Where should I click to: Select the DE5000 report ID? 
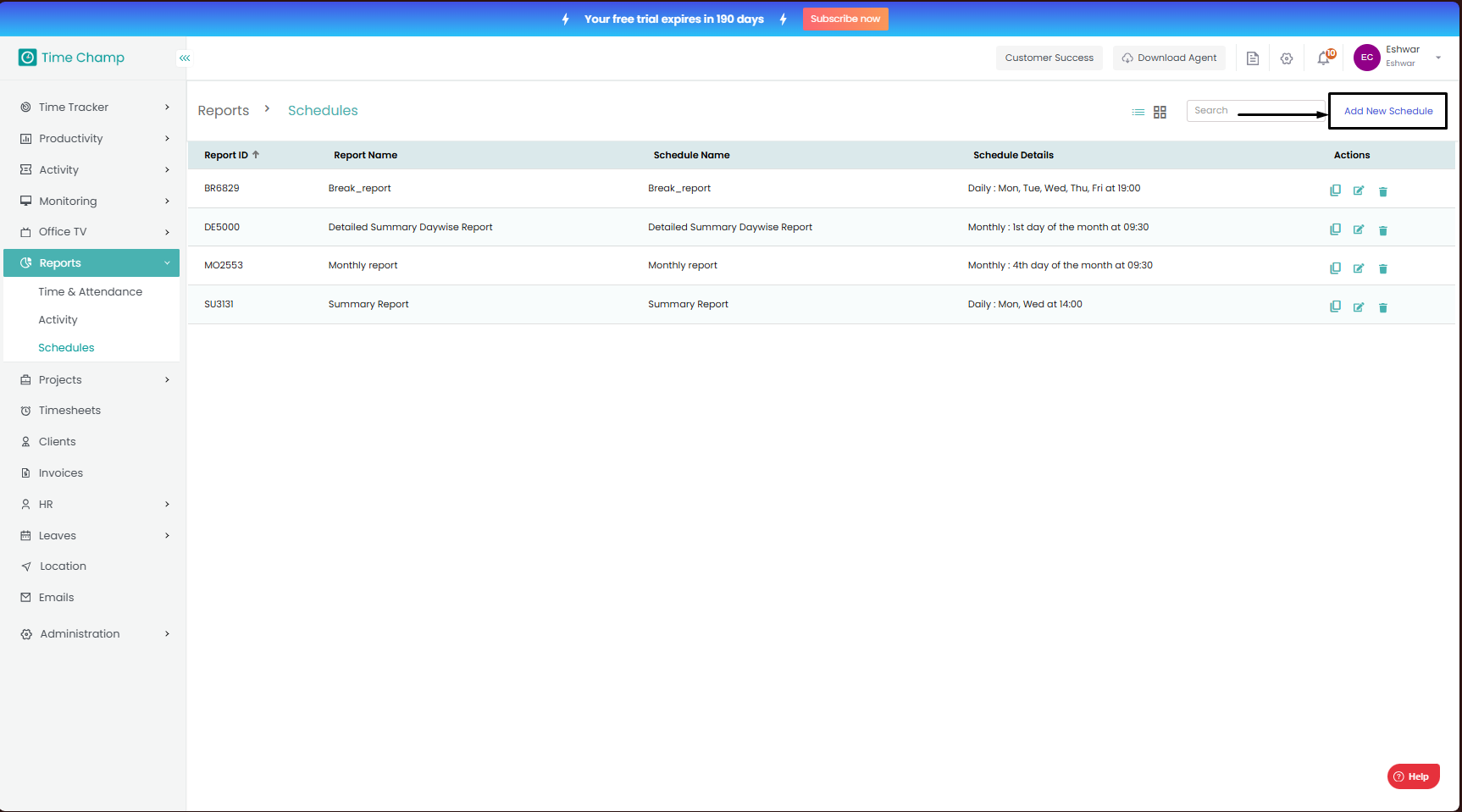222,227
